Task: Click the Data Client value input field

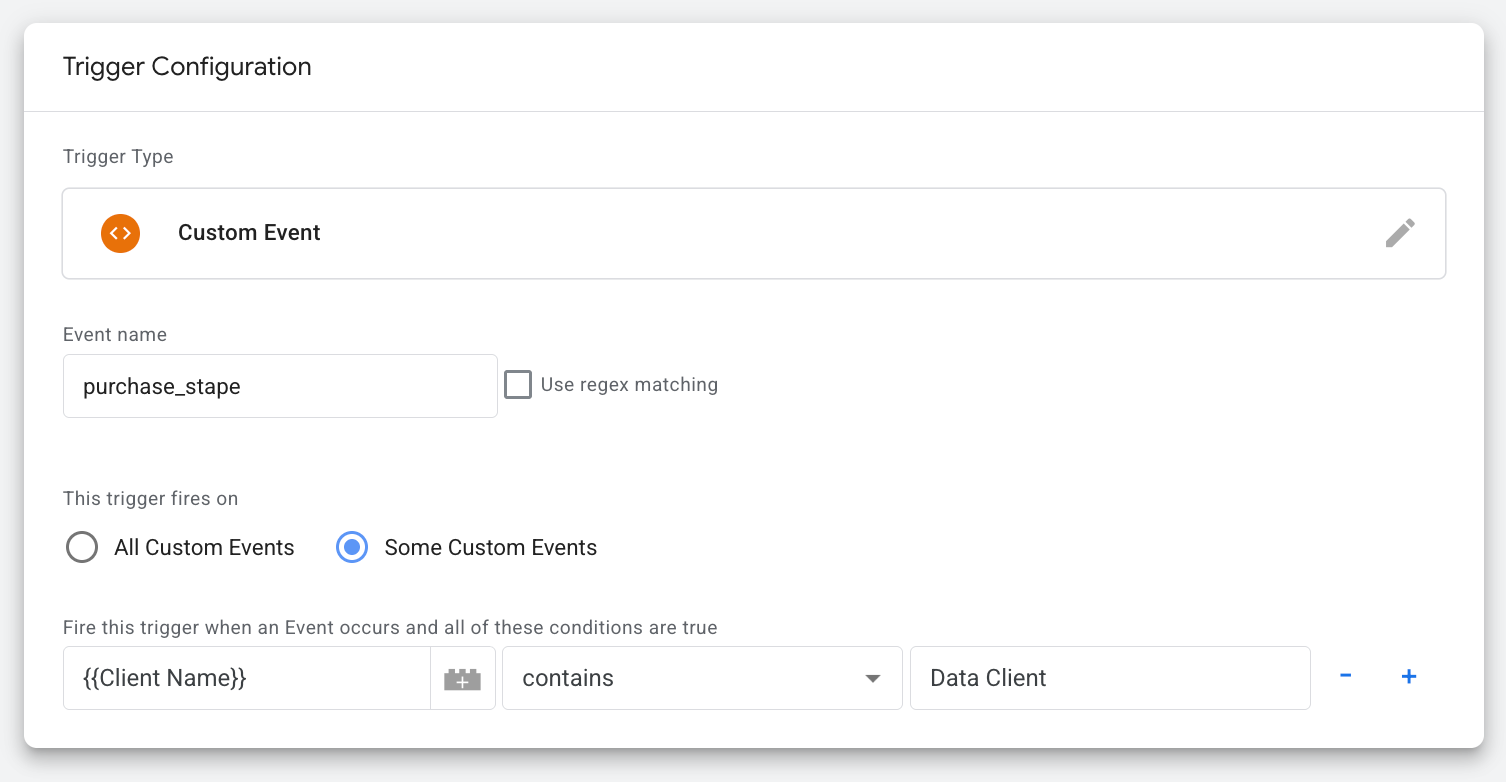Action: click(x=1110, y=678)
